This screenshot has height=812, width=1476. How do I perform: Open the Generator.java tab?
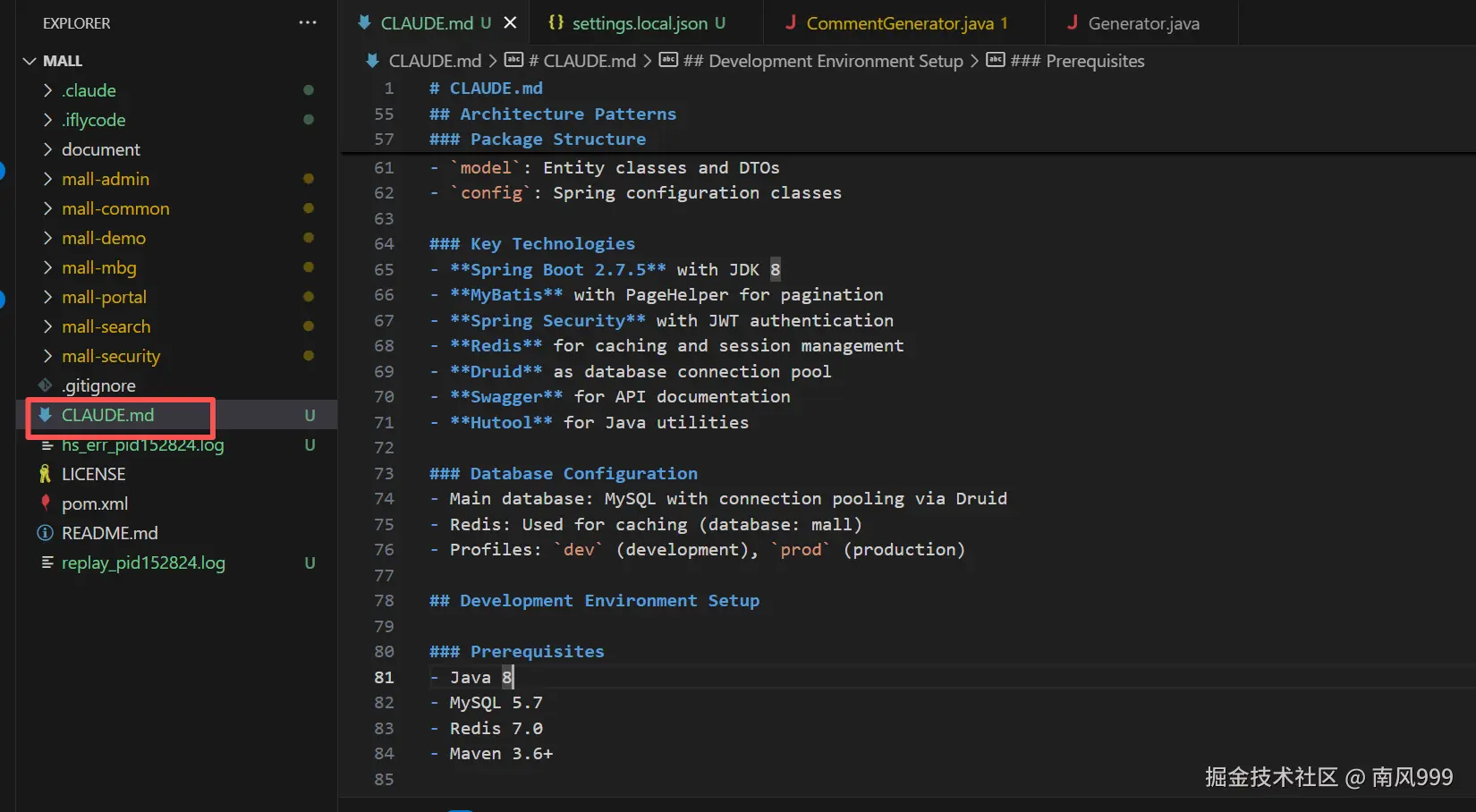1143,23
